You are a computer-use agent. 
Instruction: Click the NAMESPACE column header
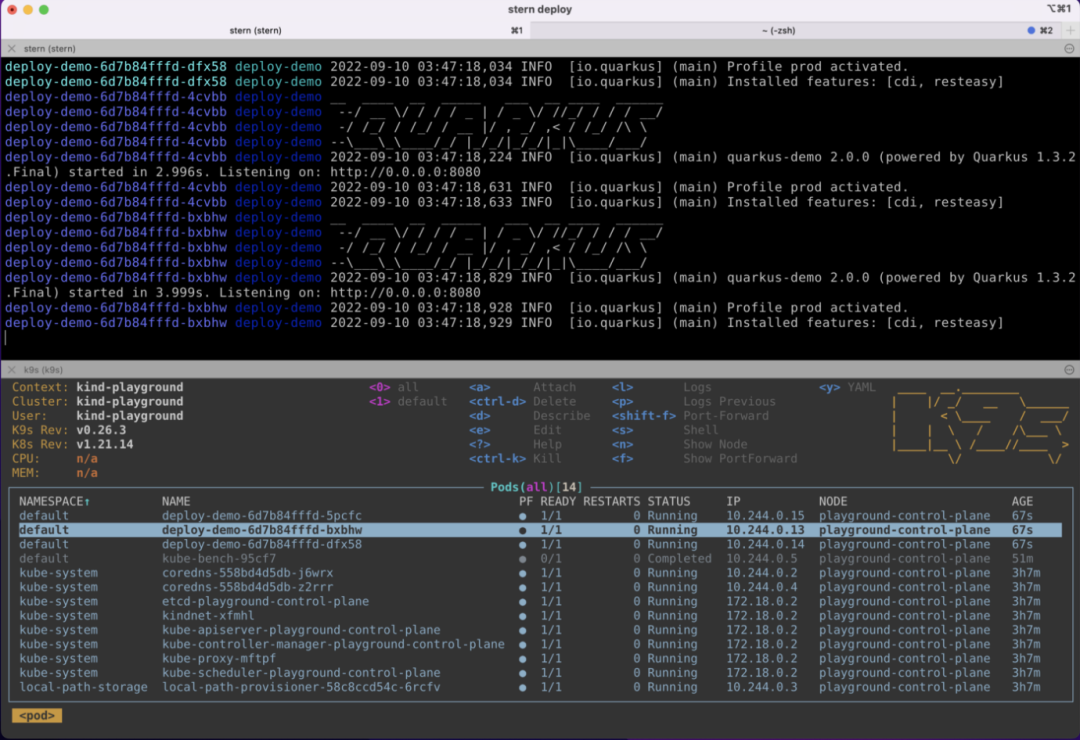[x=54, y=502]
